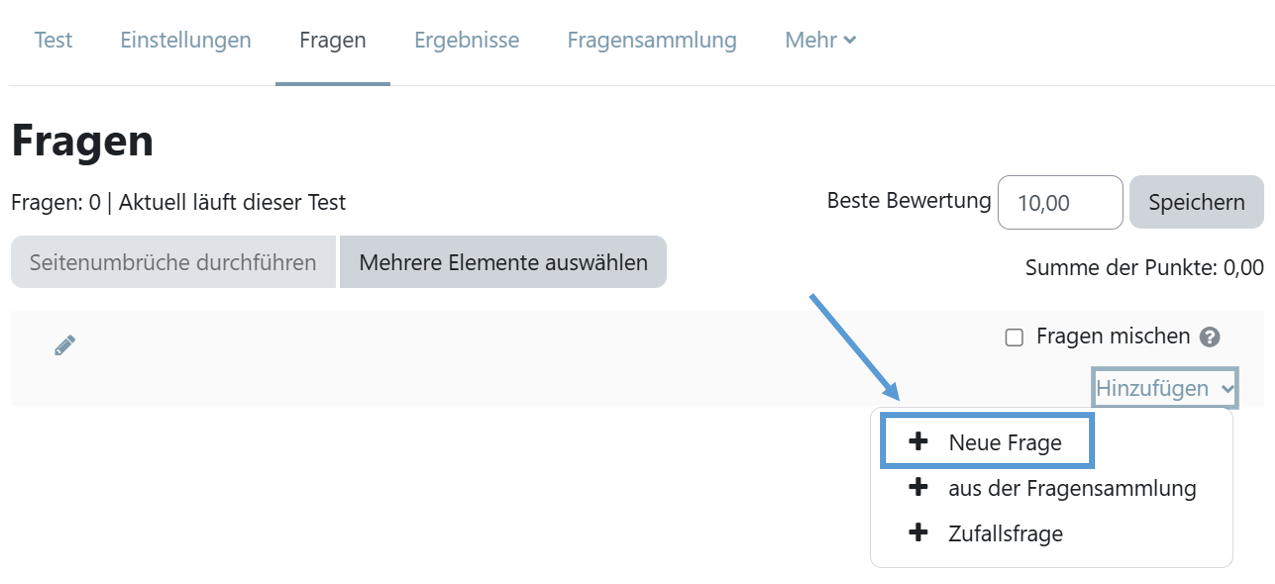
Task: Click Mehrere Elemente auswählen button
Action: coord(503,262)
